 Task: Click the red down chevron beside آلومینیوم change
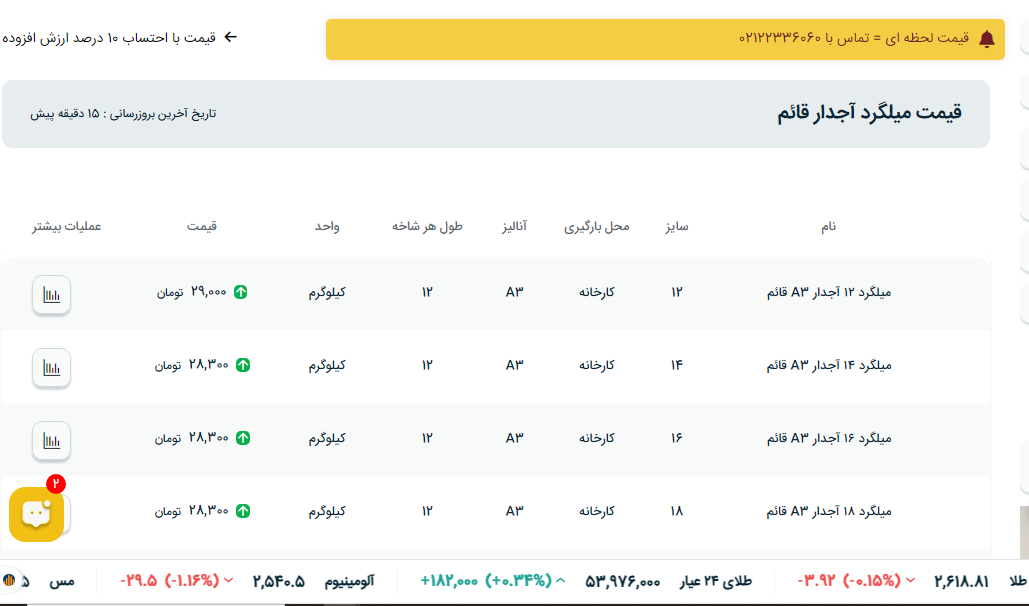pos(229,580)
